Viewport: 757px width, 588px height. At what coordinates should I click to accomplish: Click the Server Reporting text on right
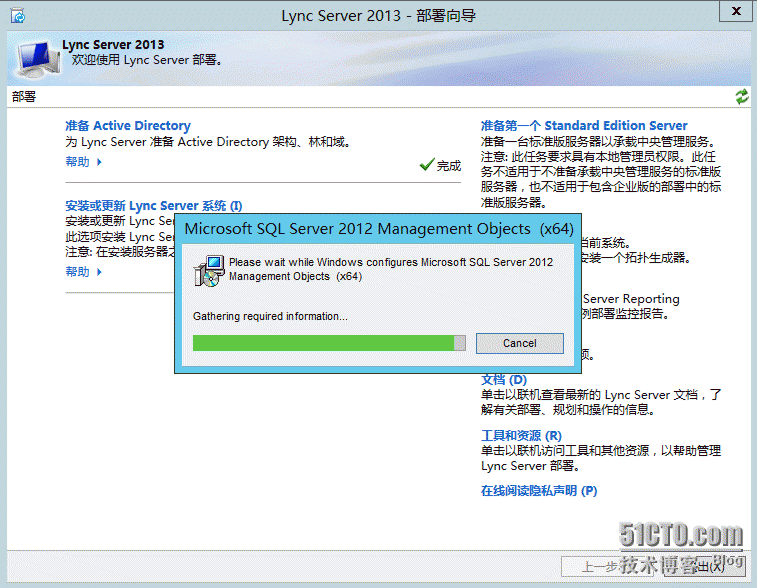point(631,299)
